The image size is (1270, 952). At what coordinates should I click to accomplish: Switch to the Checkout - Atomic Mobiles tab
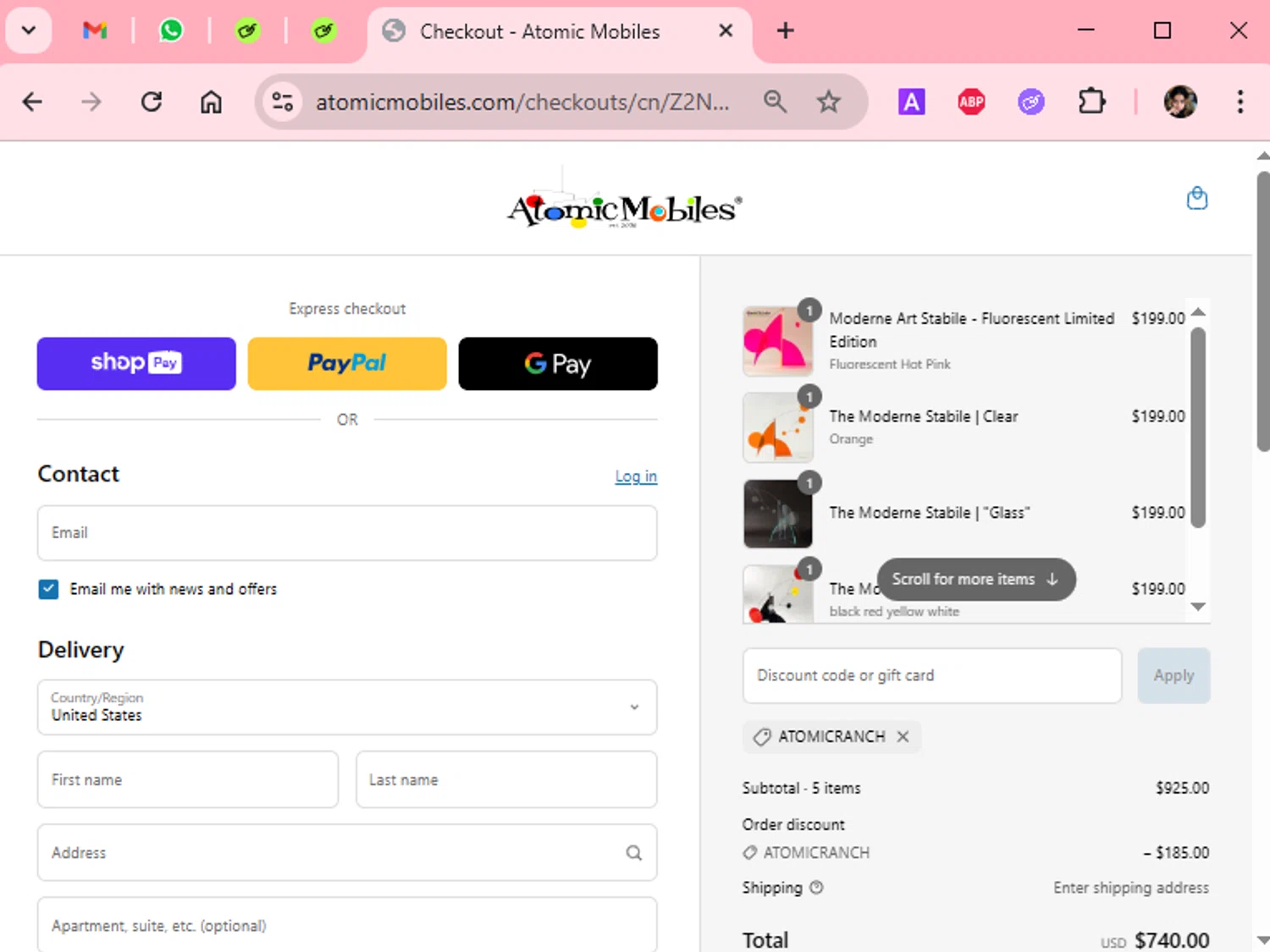coord(539,31)
